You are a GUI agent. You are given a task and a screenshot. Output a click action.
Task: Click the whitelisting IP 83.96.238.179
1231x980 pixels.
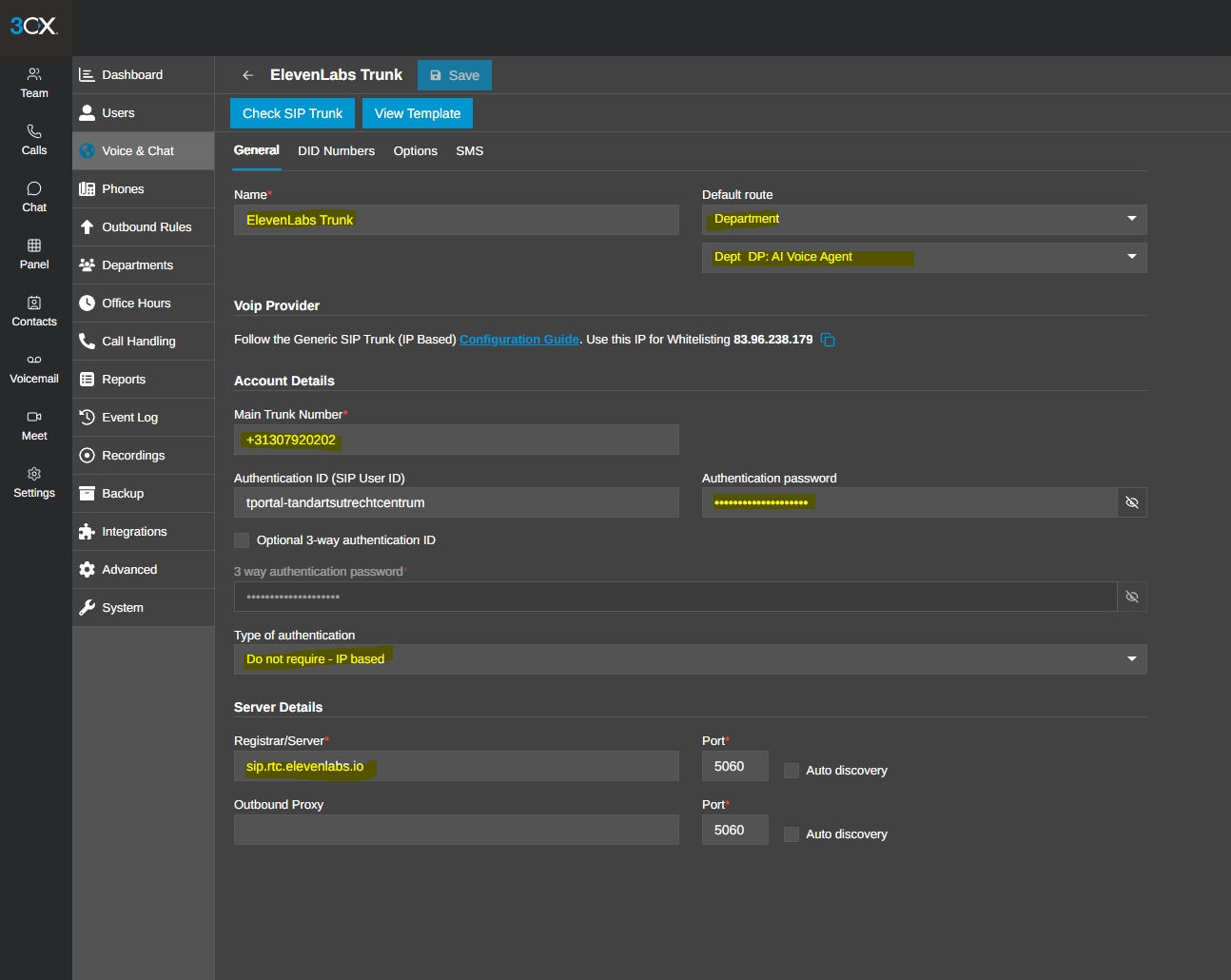click(x=773, y=340)
